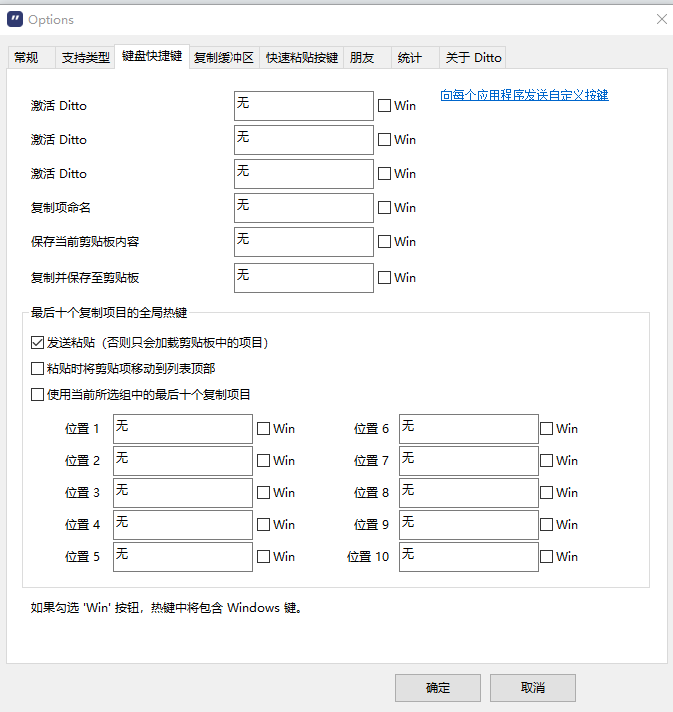
Task: Check Win box for 保存当前剪贴板内容
Action: (x=384, y=242)
